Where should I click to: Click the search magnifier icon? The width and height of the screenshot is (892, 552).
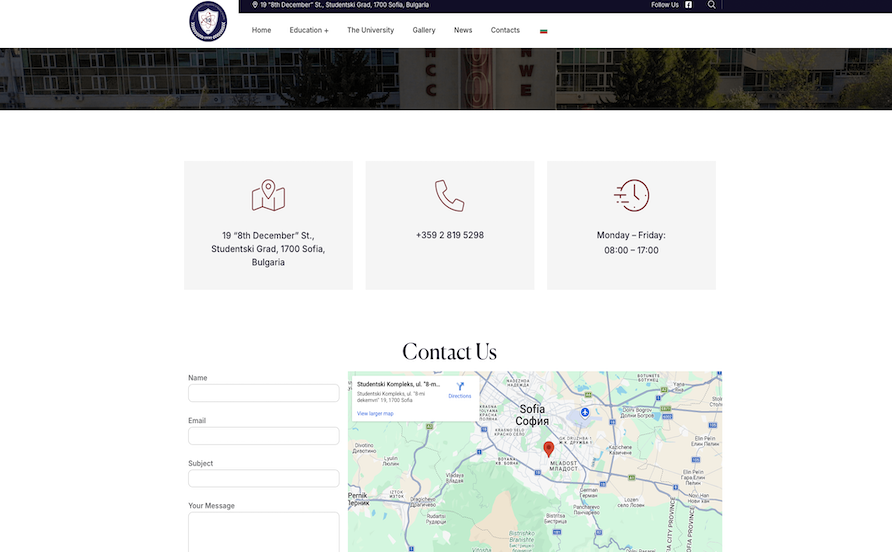[x=712, y=5]
